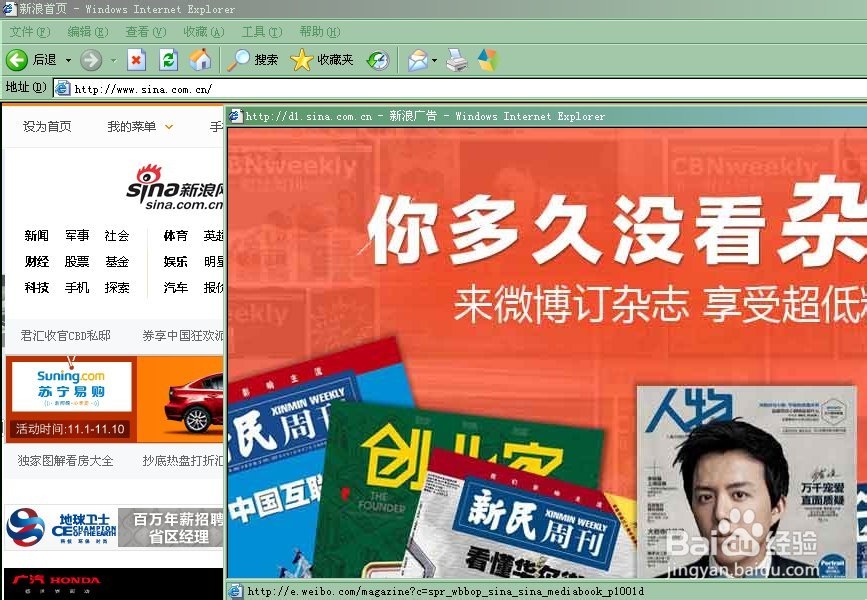Click the 君汇收官CBD私邸 text link
The height and width of the screenshot is (600, 867).
(66, 336)
